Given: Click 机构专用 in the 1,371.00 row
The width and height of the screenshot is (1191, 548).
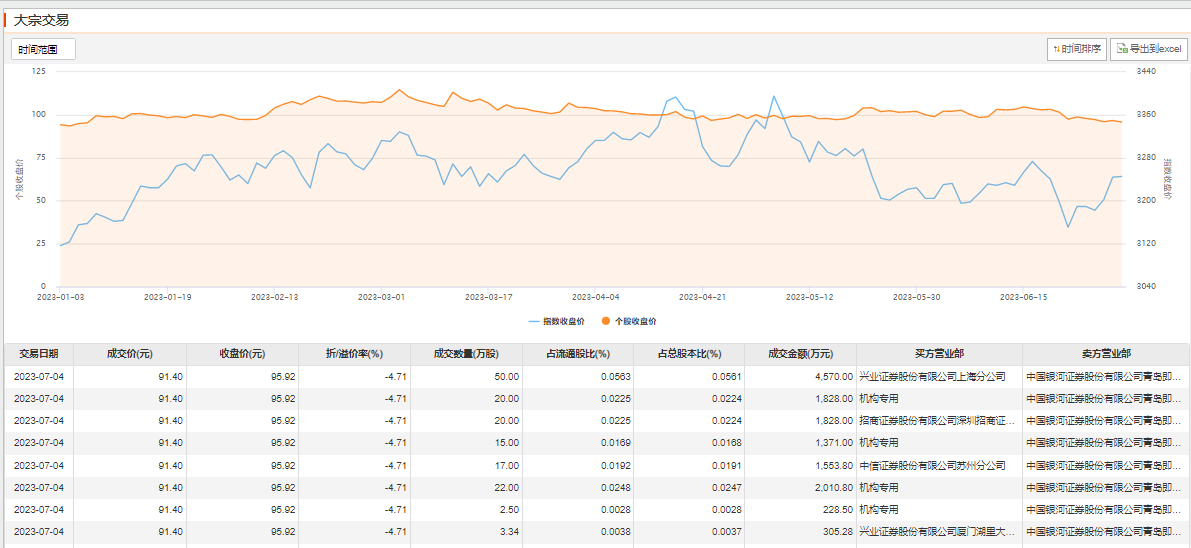Looking at the screenshot, I should pos(878,443).
